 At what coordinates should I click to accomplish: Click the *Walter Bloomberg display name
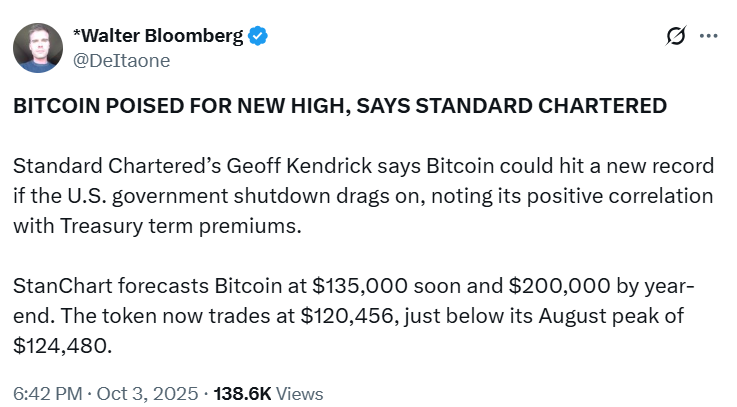point(159,37)
